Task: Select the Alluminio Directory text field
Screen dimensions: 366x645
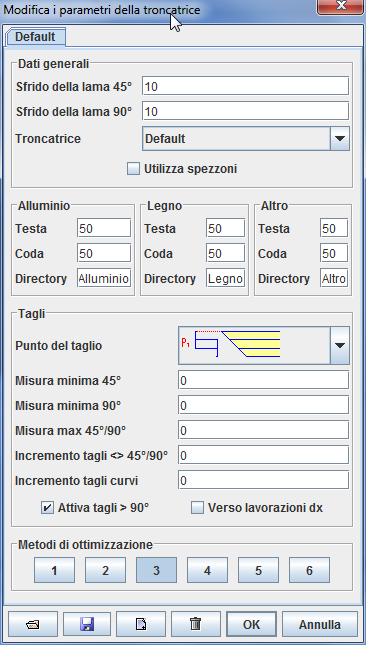Action: point(104,278)
